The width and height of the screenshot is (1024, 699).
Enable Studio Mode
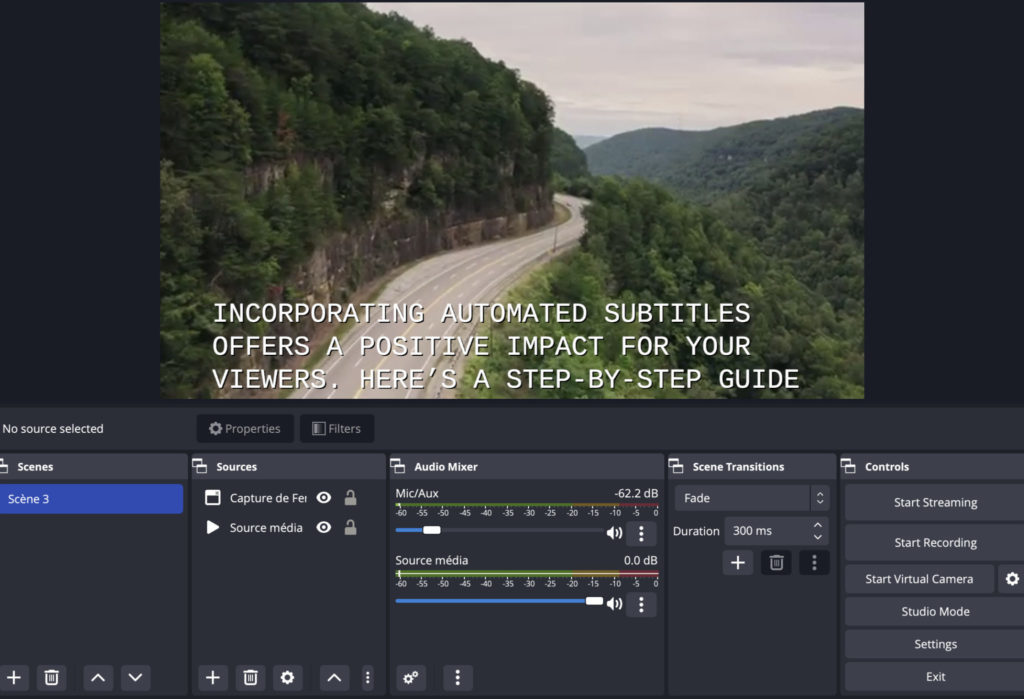(934, 611)
